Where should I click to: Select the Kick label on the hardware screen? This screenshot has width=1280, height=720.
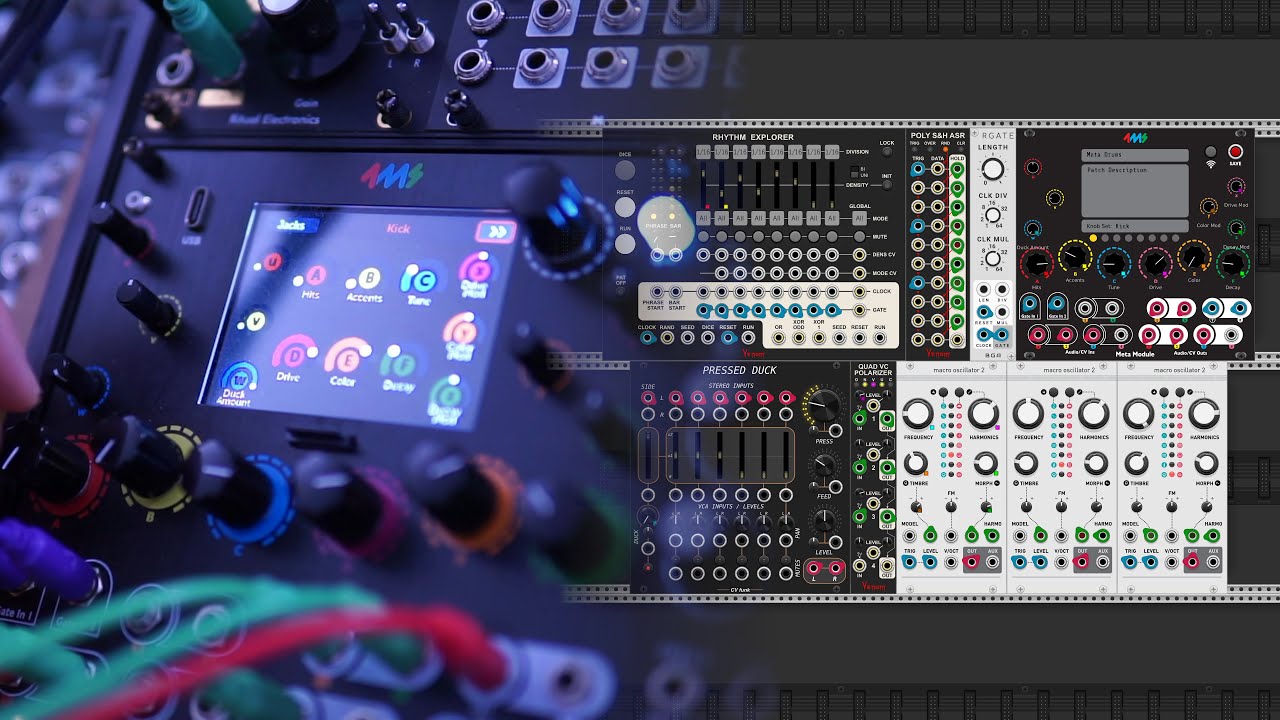(x=399, y=229)
